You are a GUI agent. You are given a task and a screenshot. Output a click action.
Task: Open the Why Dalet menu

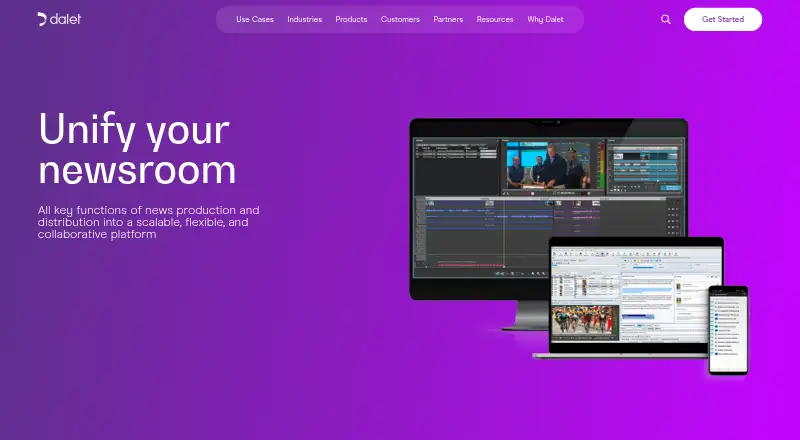545,19
